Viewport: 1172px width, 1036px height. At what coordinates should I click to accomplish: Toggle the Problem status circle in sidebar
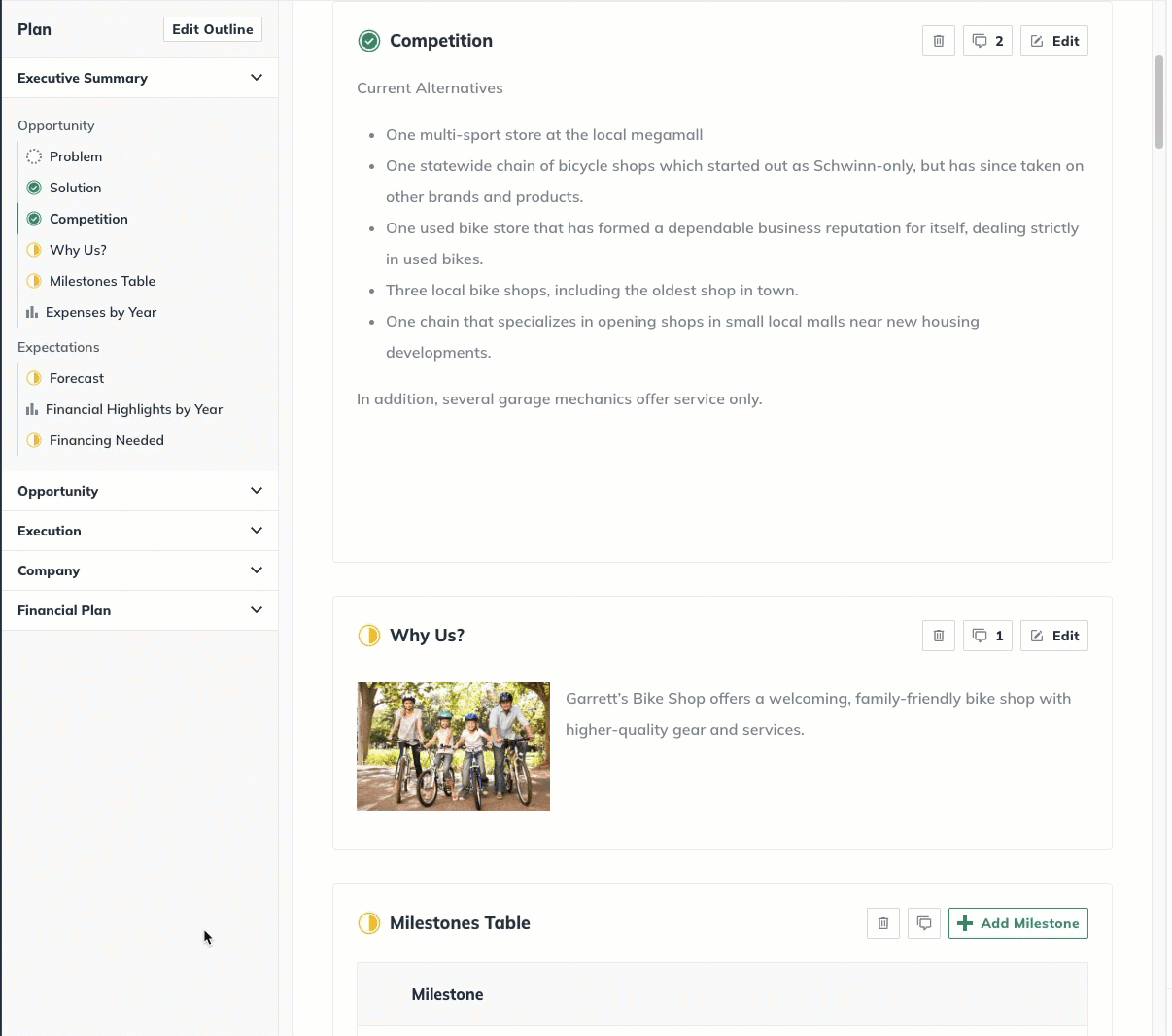pos(34,156)
